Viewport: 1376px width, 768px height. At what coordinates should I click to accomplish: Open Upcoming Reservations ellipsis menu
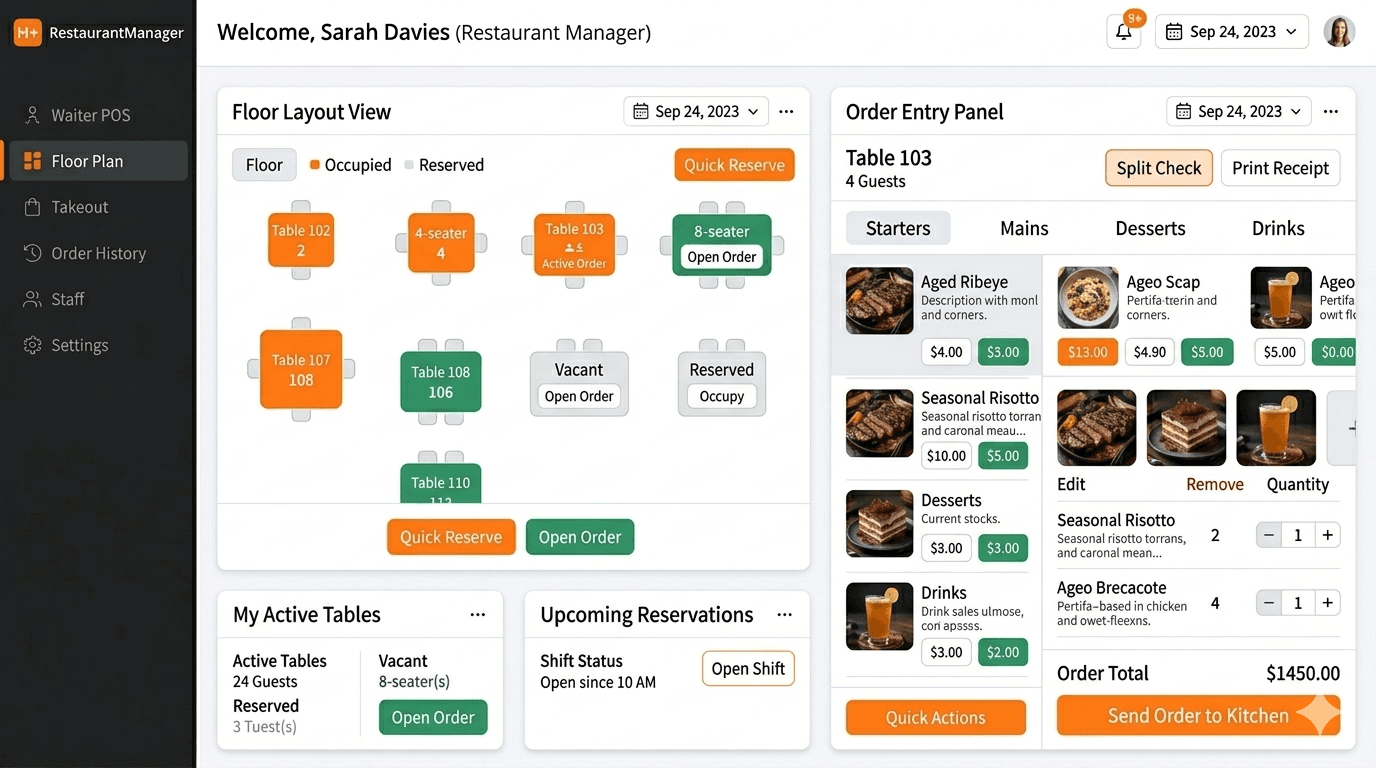point(784,615)
